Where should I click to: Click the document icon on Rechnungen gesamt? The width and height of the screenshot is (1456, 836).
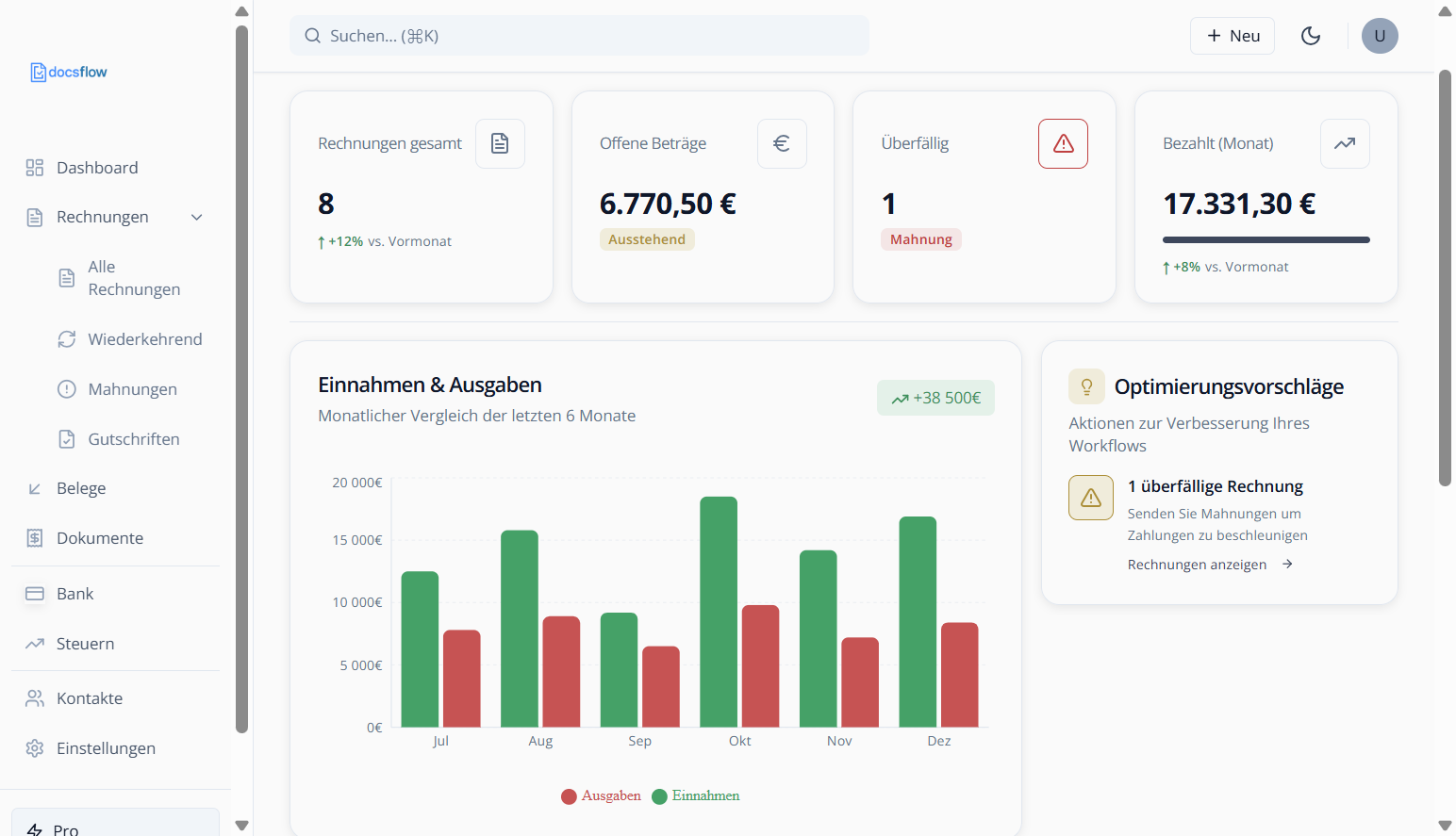click(500, 143)
